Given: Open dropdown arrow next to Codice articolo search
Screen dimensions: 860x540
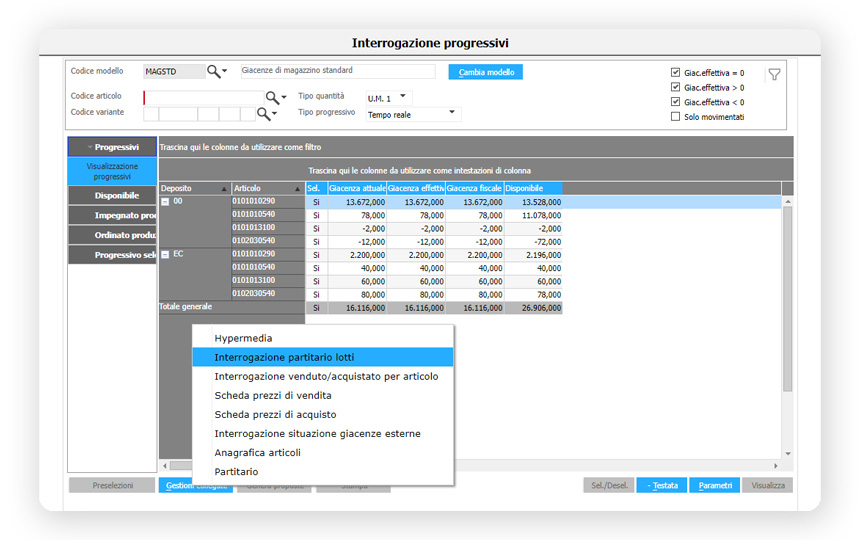Looking at the screenshot, I should [284, 98].
